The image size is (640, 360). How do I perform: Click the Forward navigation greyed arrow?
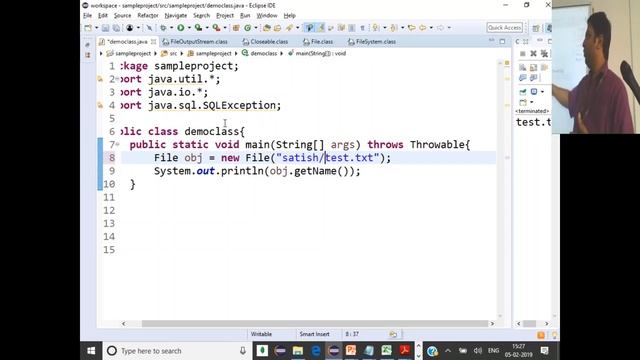pyautogui.click(x=440, y=28)
